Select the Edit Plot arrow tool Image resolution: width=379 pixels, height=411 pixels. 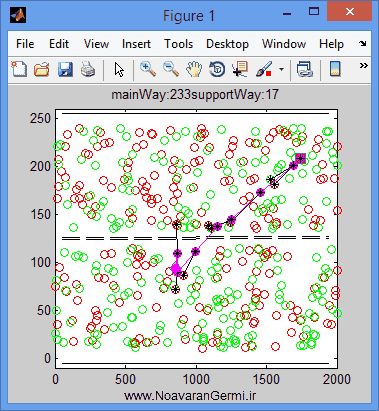click(119, 70)
